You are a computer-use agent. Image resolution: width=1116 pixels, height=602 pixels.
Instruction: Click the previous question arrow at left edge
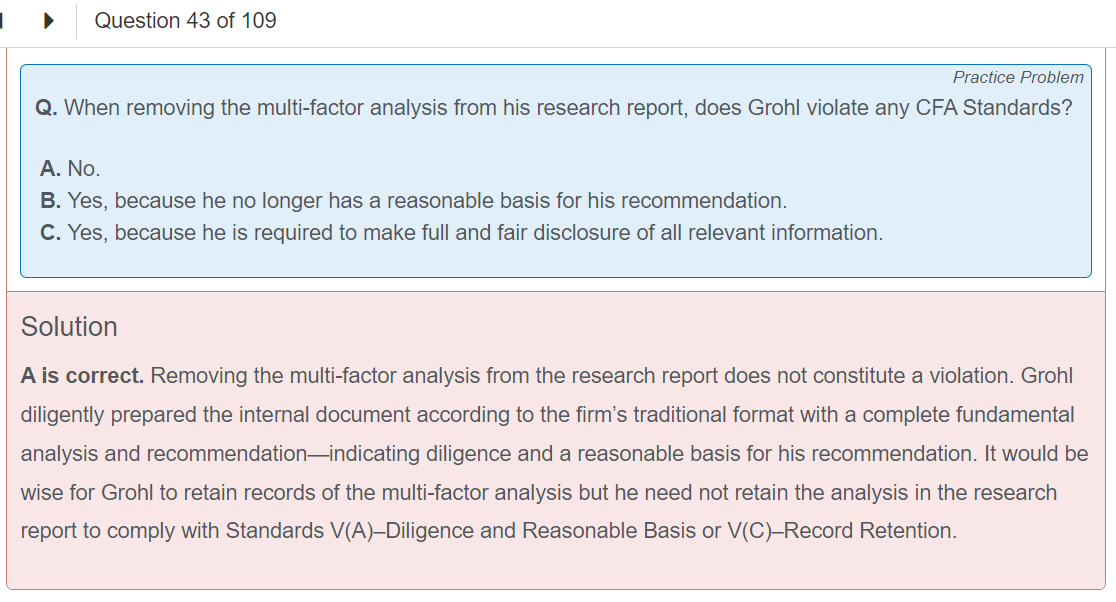coord(3,21)
